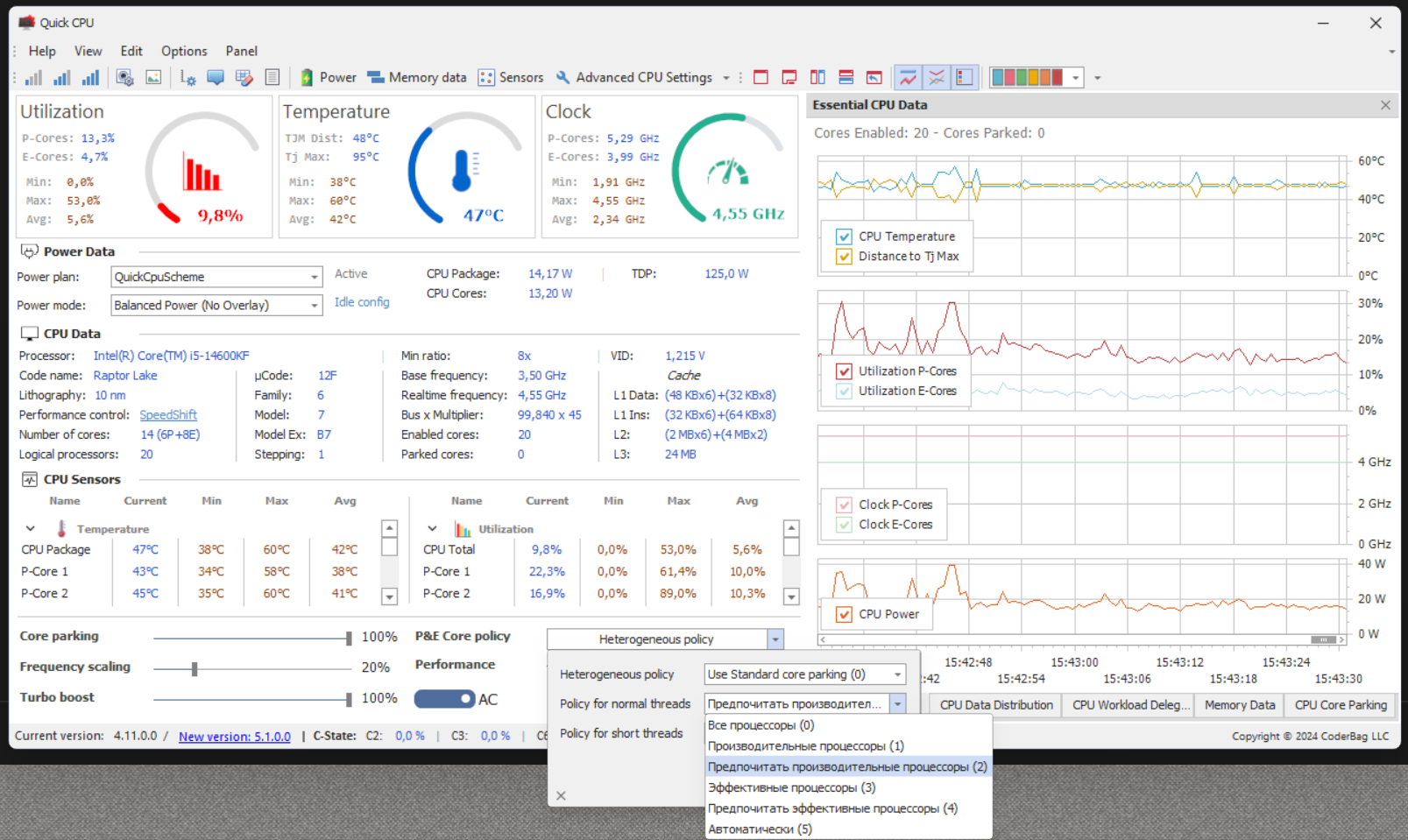Open the SpeedShift performance control link
Screen dimensions: 1408x840
click(168, 415)
